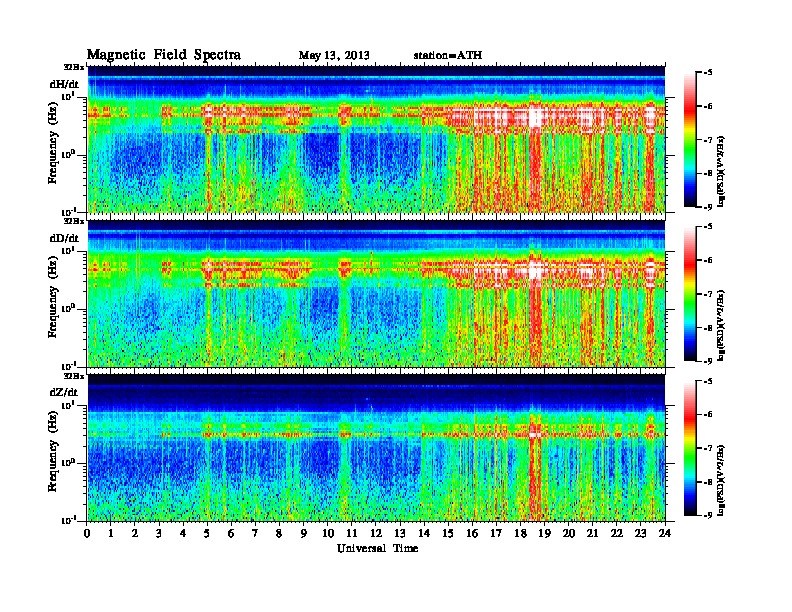Click the color bar beside dH/dt panel

pos(690,139)
